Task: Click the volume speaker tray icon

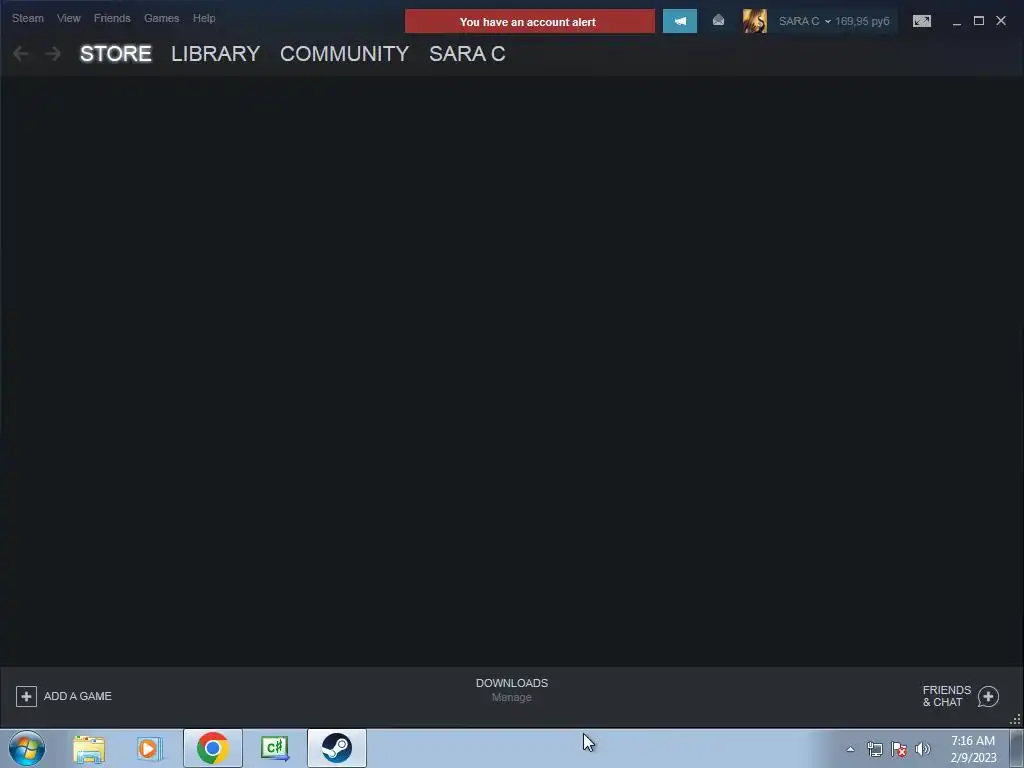Action: coord(922,749)
